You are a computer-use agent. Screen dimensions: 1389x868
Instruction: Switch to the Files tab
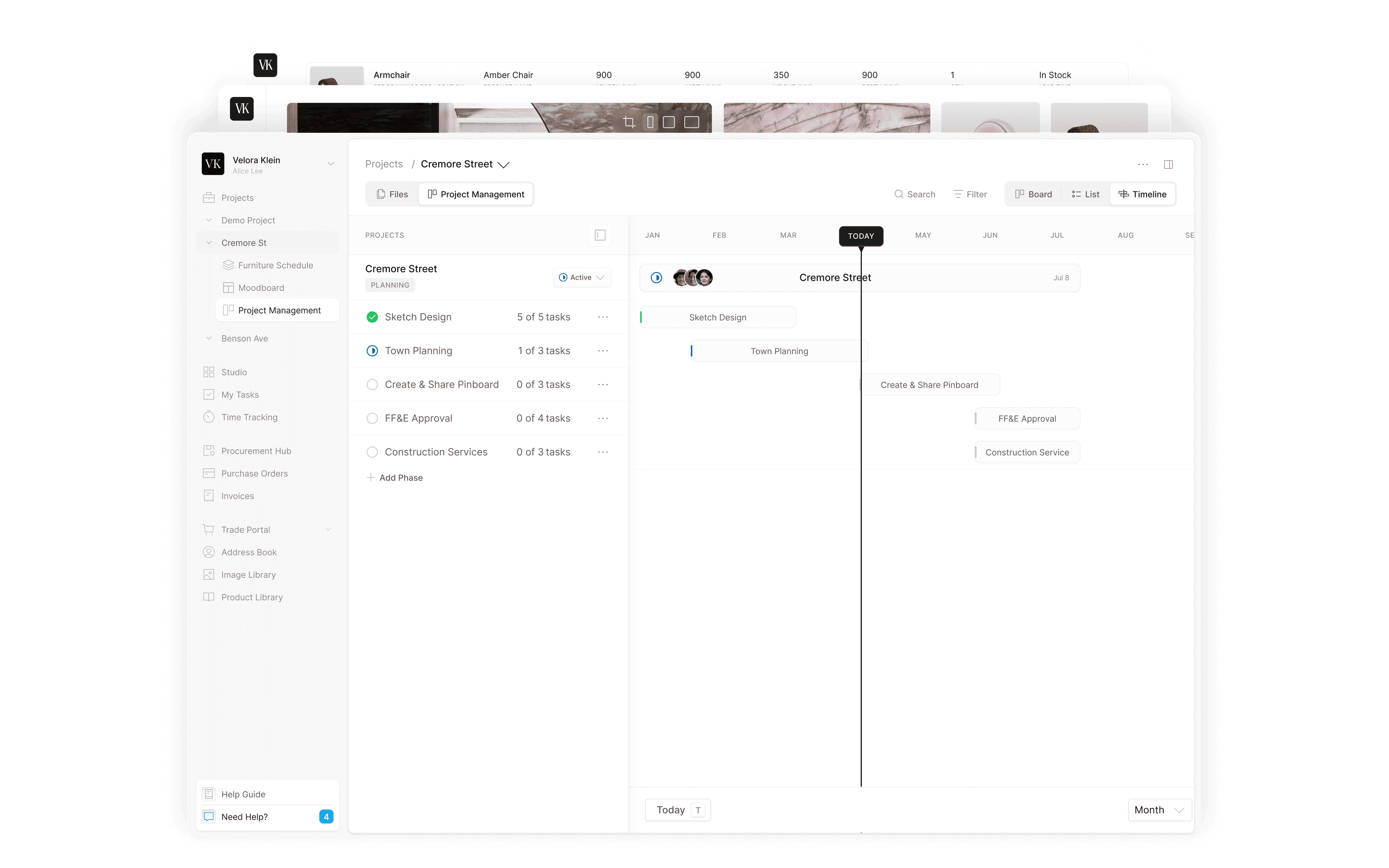click(392, 194)
